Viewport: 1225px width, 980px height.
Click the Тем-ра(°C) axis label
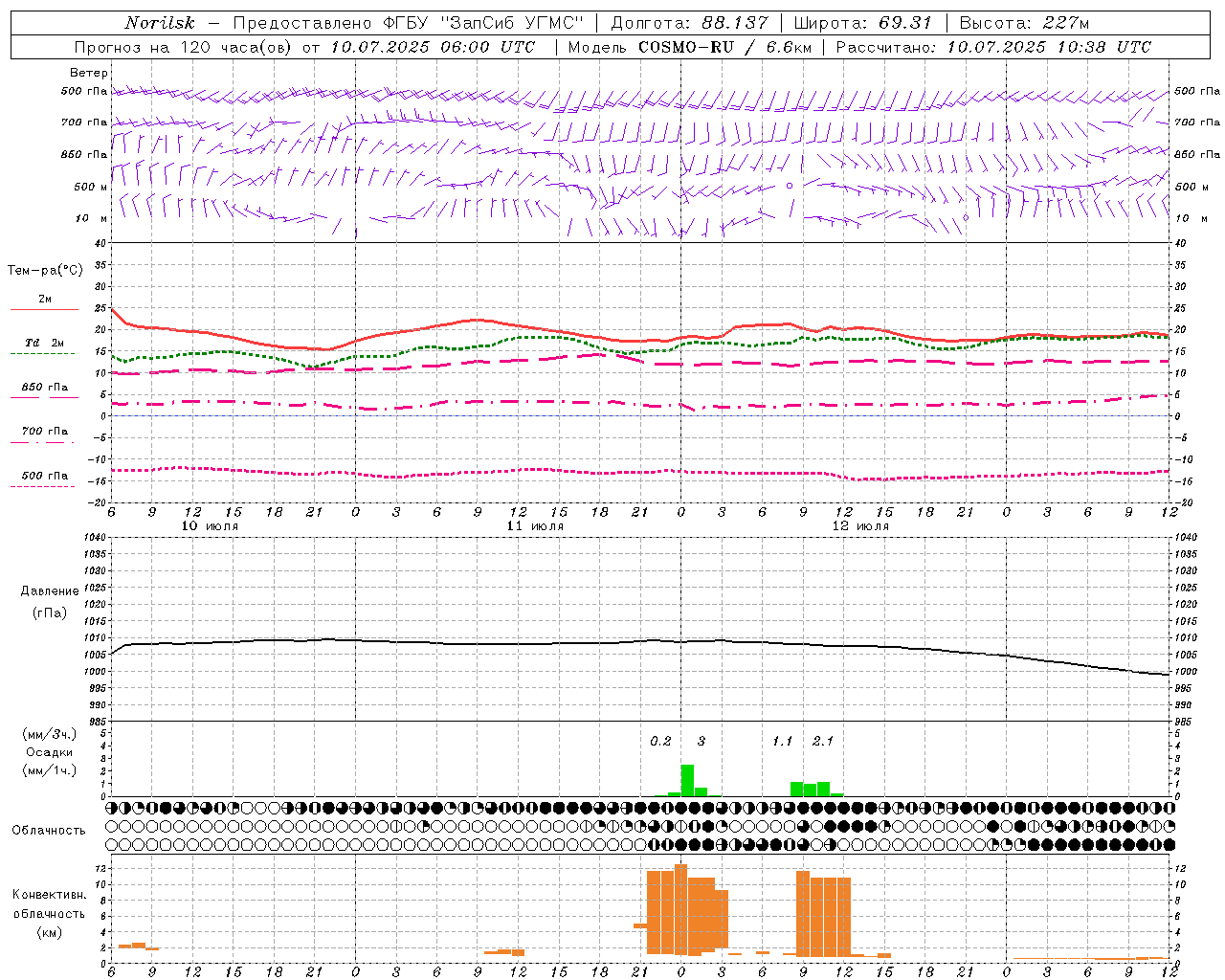45,271
